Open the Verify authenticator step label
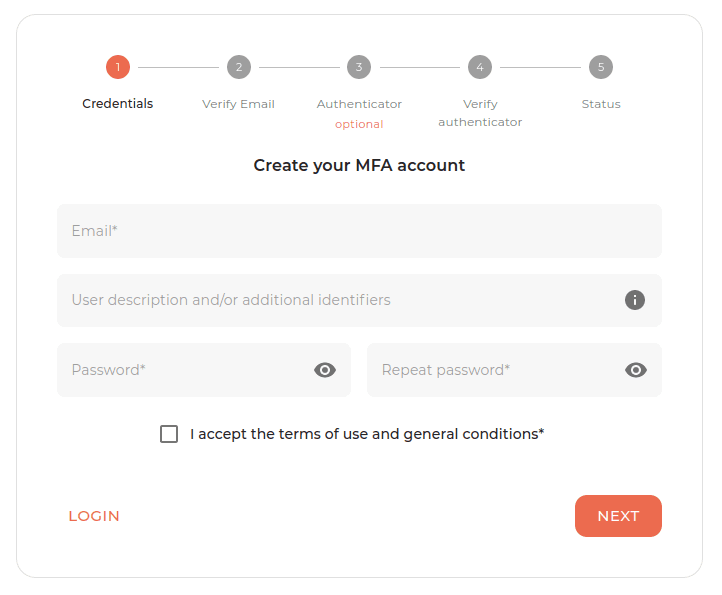This screenshot has width=722, height=595. click(x=480, y=113)
